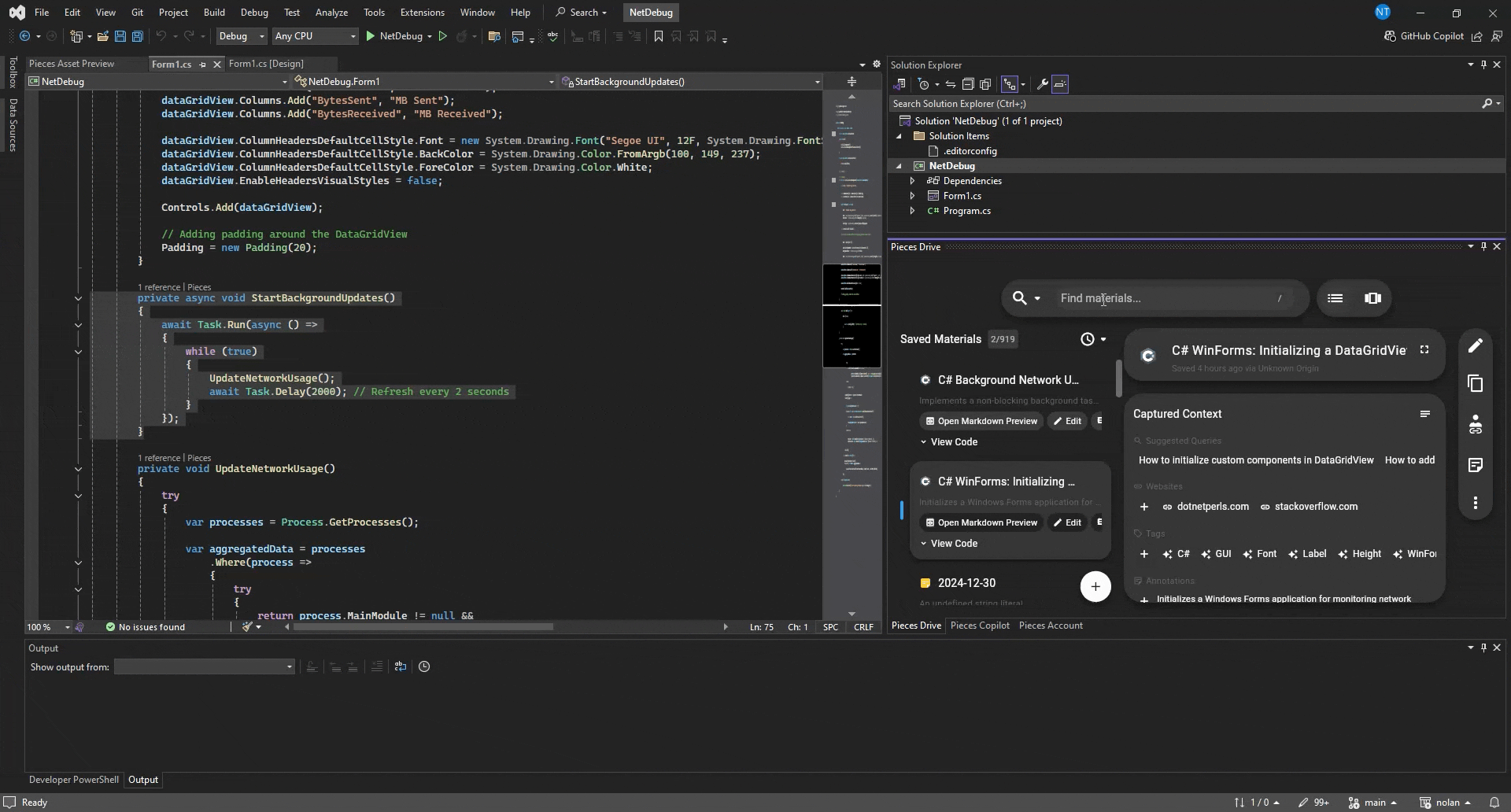Open the Any CPU platform dropdown
Screen dimensions: 1511x812
pyautogui.click(x=315, y=36)
